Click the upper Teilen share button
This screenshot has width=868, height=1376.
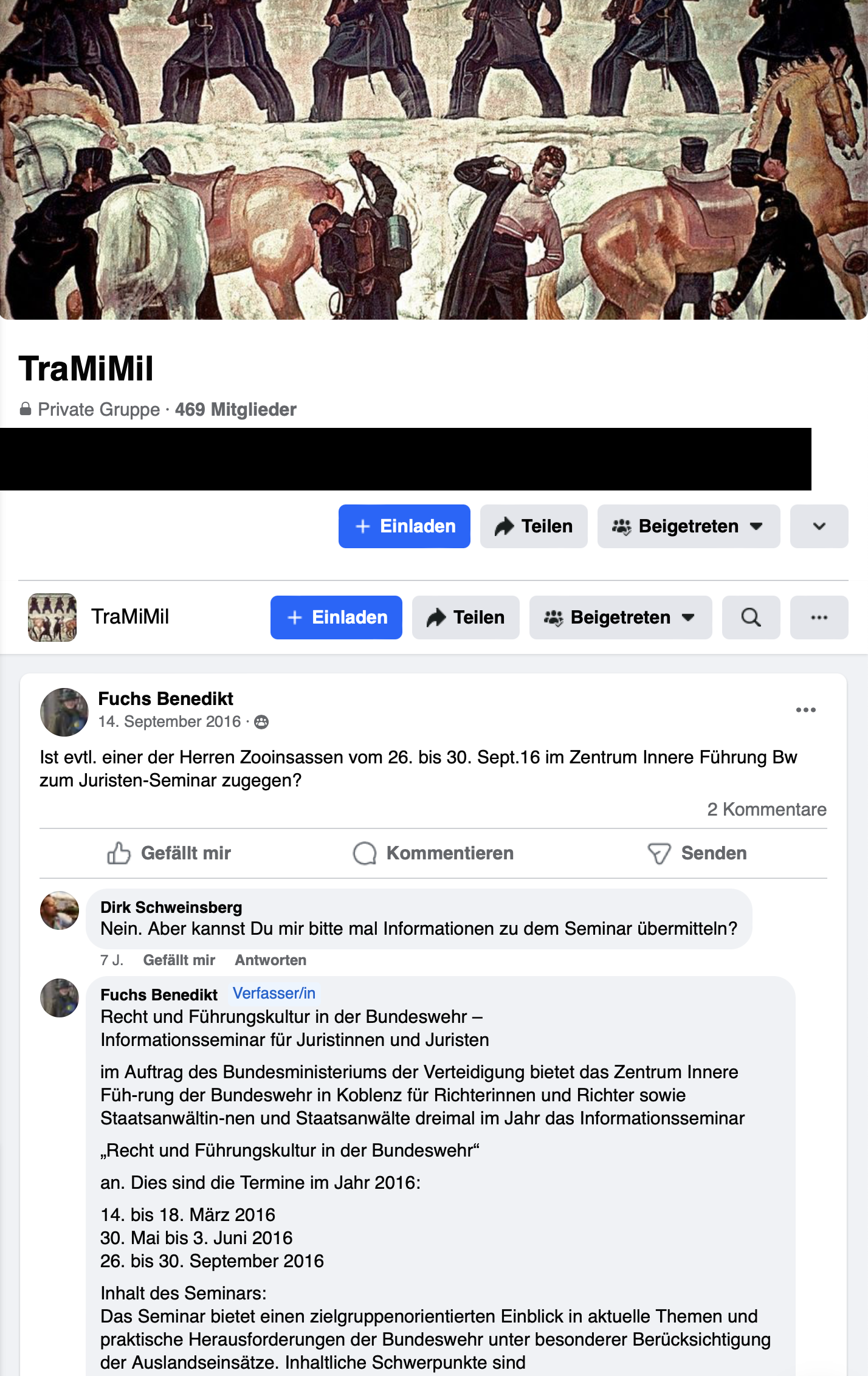coord(534,526)
